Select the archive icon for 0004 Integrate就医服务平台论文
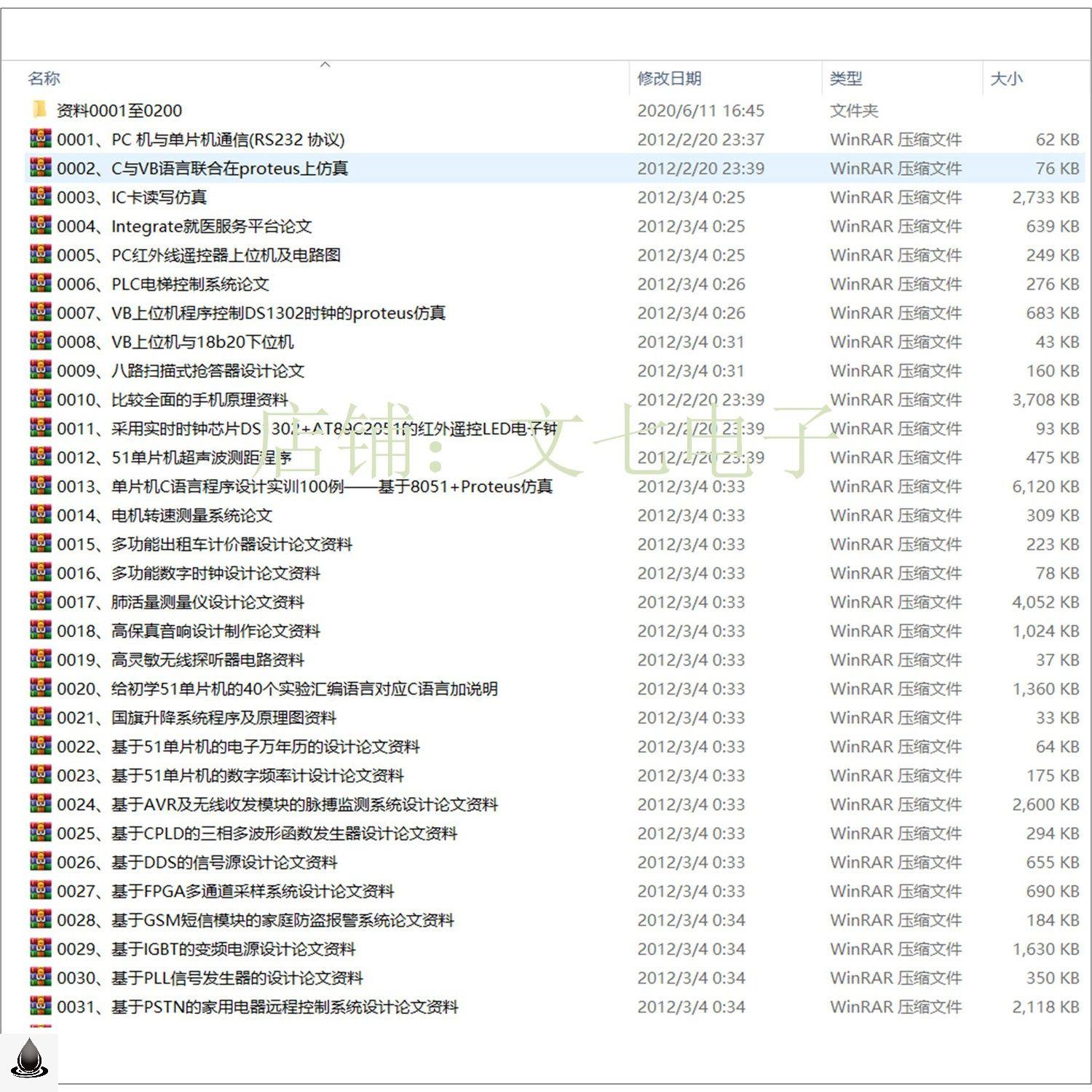This screenshot has height=1092, width=1092. click(40, 225)
